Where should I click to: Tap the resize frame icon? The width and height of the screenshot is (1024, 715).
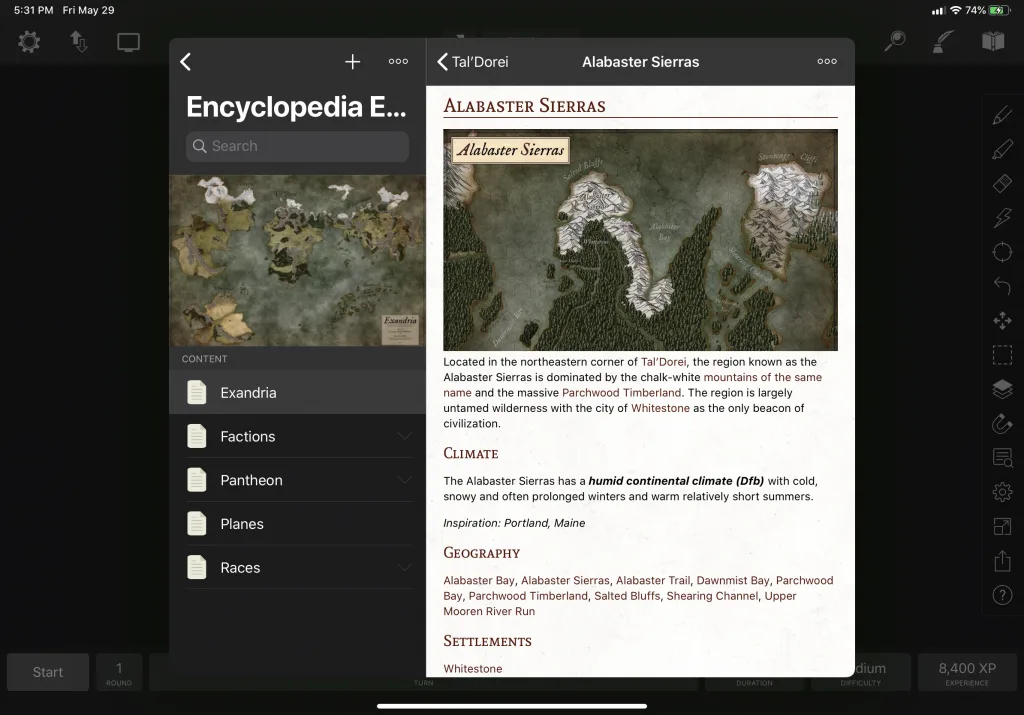tap(1002, 526)
